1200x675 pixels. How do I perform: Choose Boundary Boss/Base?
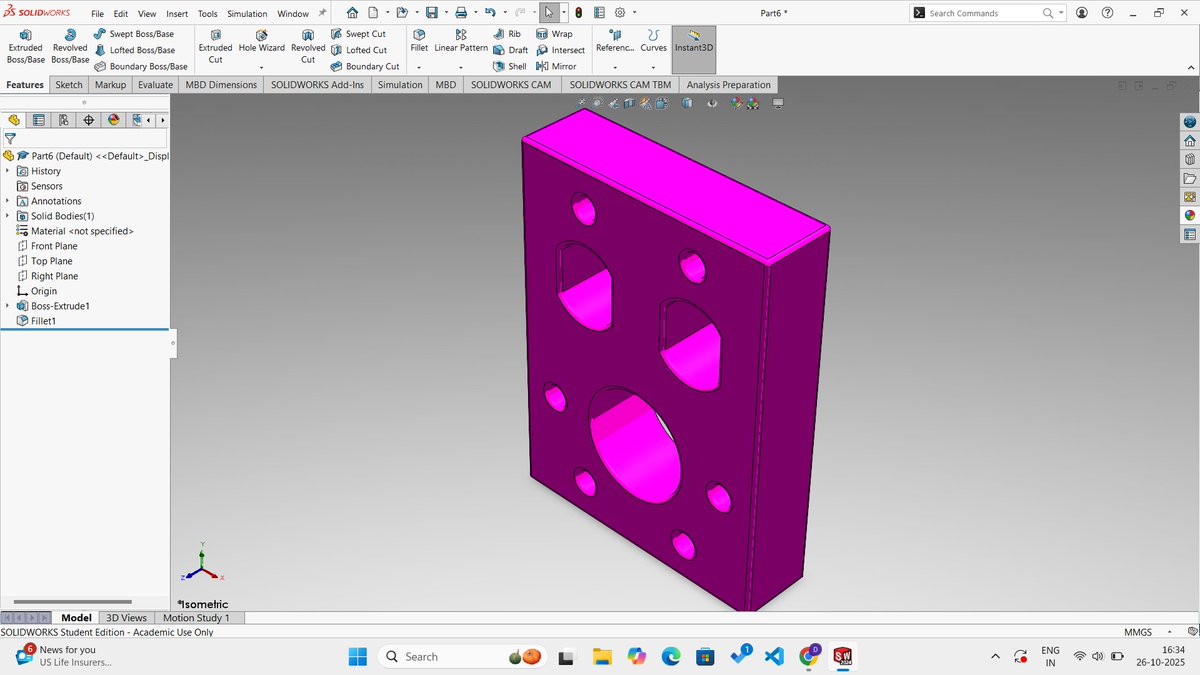[x=140, y=66]
